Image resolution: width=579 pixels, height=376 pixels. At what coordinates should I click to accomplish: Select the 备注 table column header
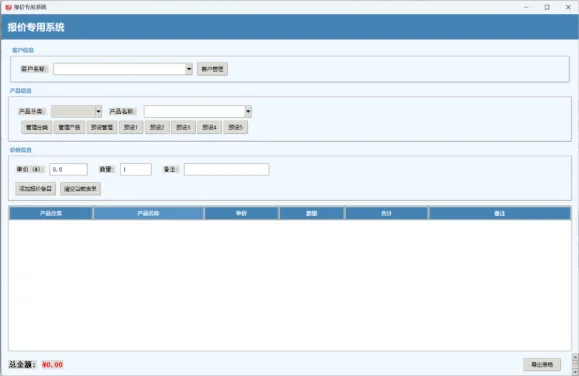pyautogui.click(x=500, y=213)
